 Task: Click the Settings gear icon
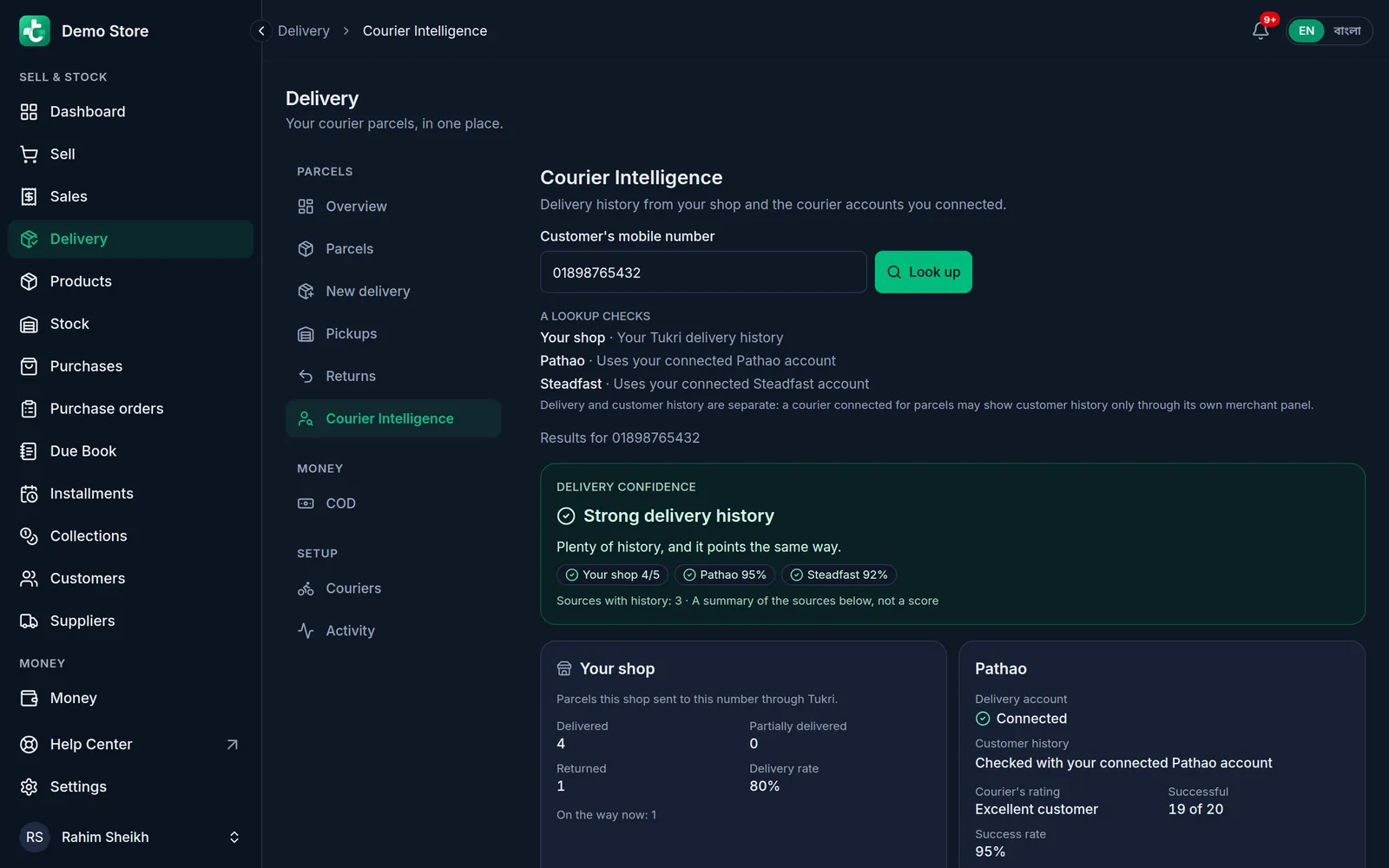(29, 787)
